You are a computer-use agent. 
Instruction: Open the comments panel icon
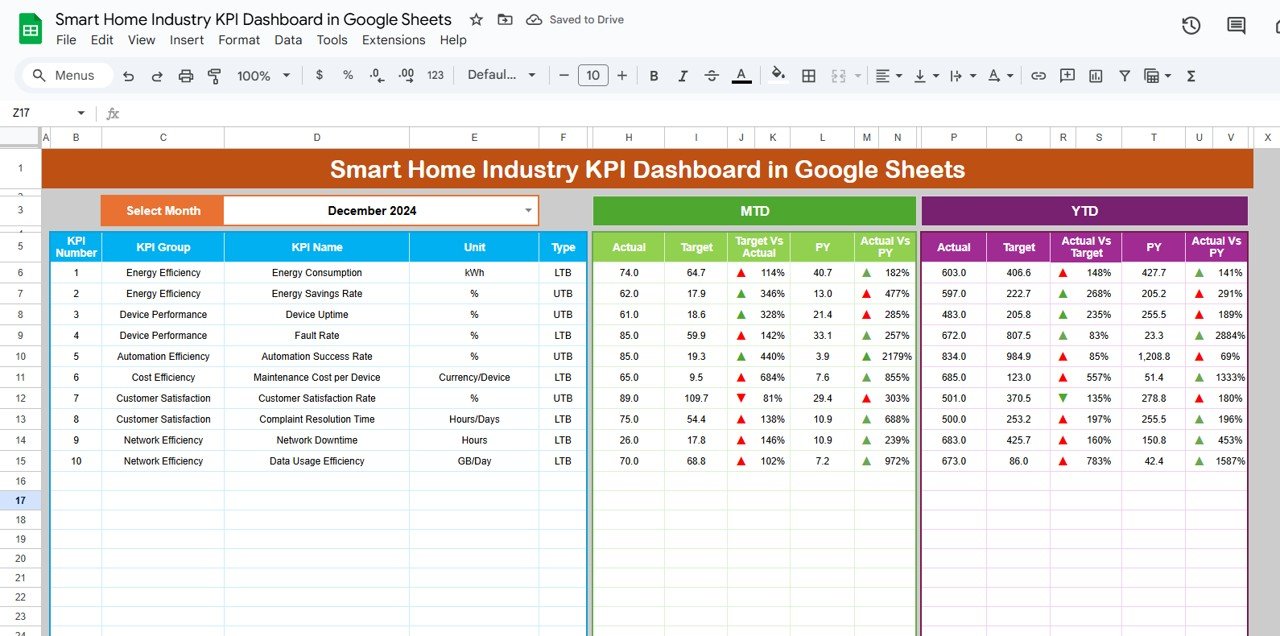(1237, 27)
